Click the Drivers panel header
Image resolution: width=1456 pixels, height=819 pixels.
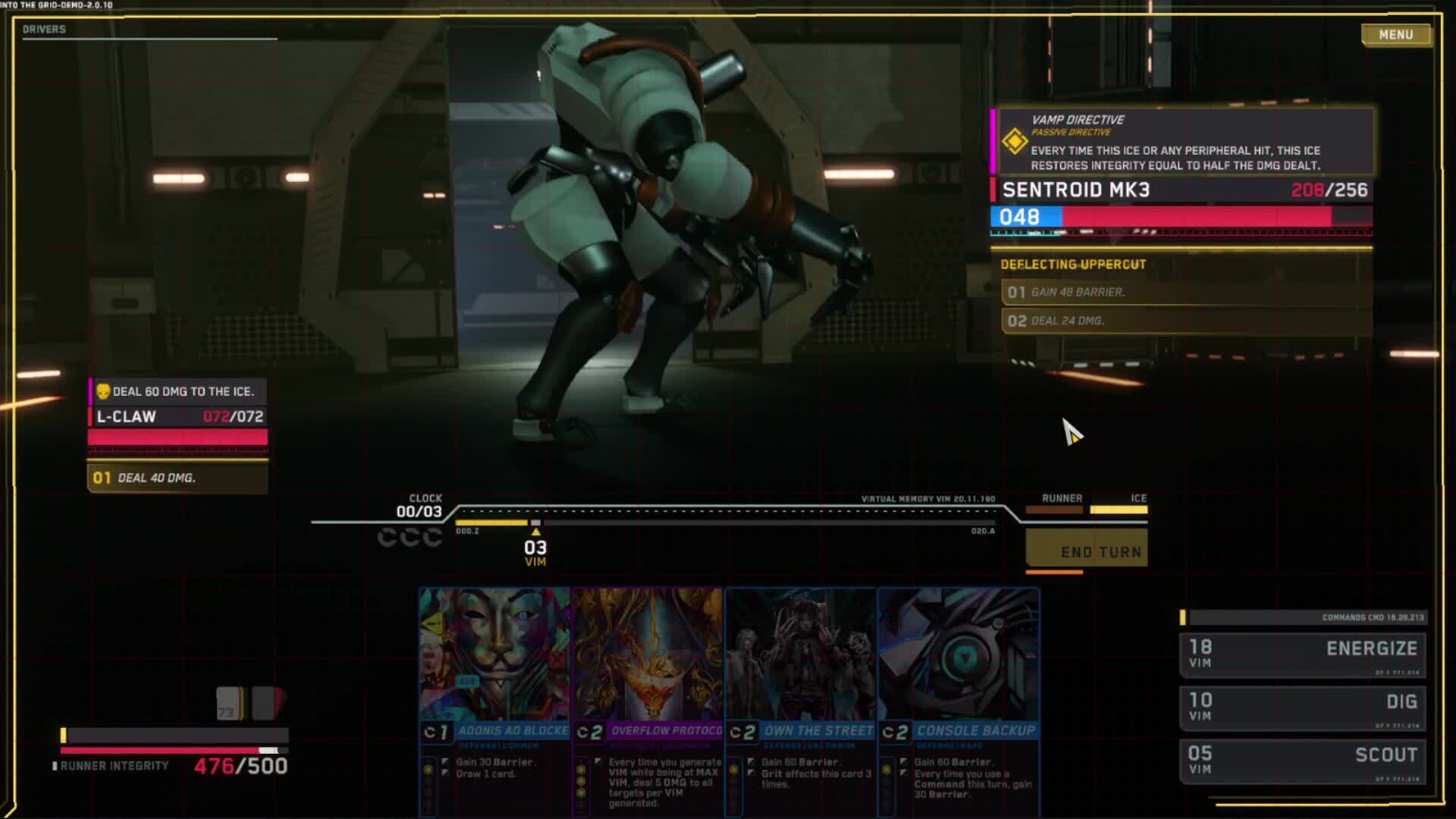[44, 30]
